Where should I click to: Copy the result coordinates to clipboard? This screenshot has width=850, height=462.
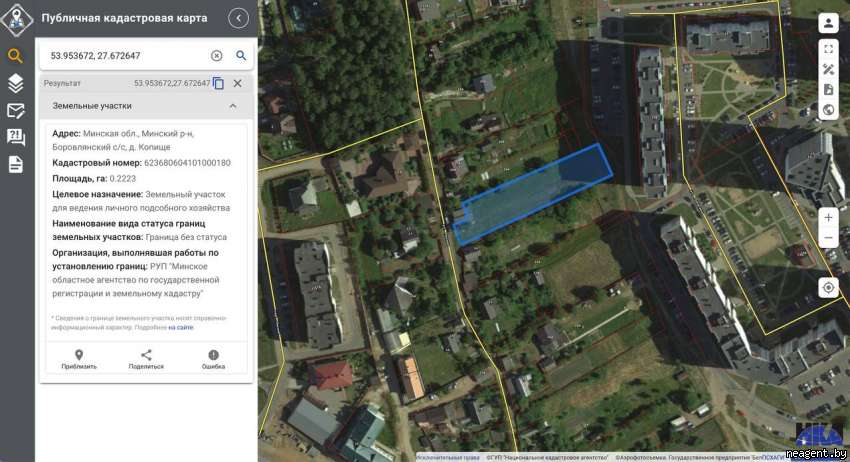[218, 83]
